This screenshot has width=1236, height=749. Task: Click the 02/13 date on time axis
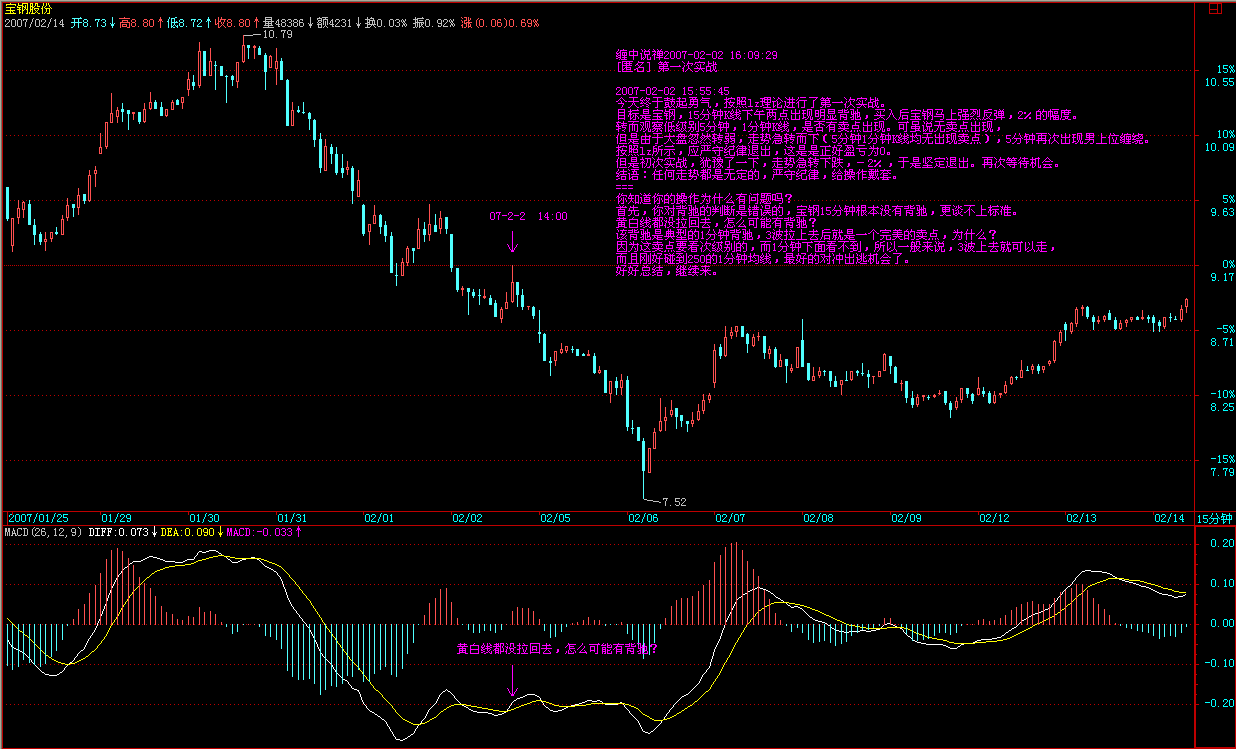tap(1081, 518)
